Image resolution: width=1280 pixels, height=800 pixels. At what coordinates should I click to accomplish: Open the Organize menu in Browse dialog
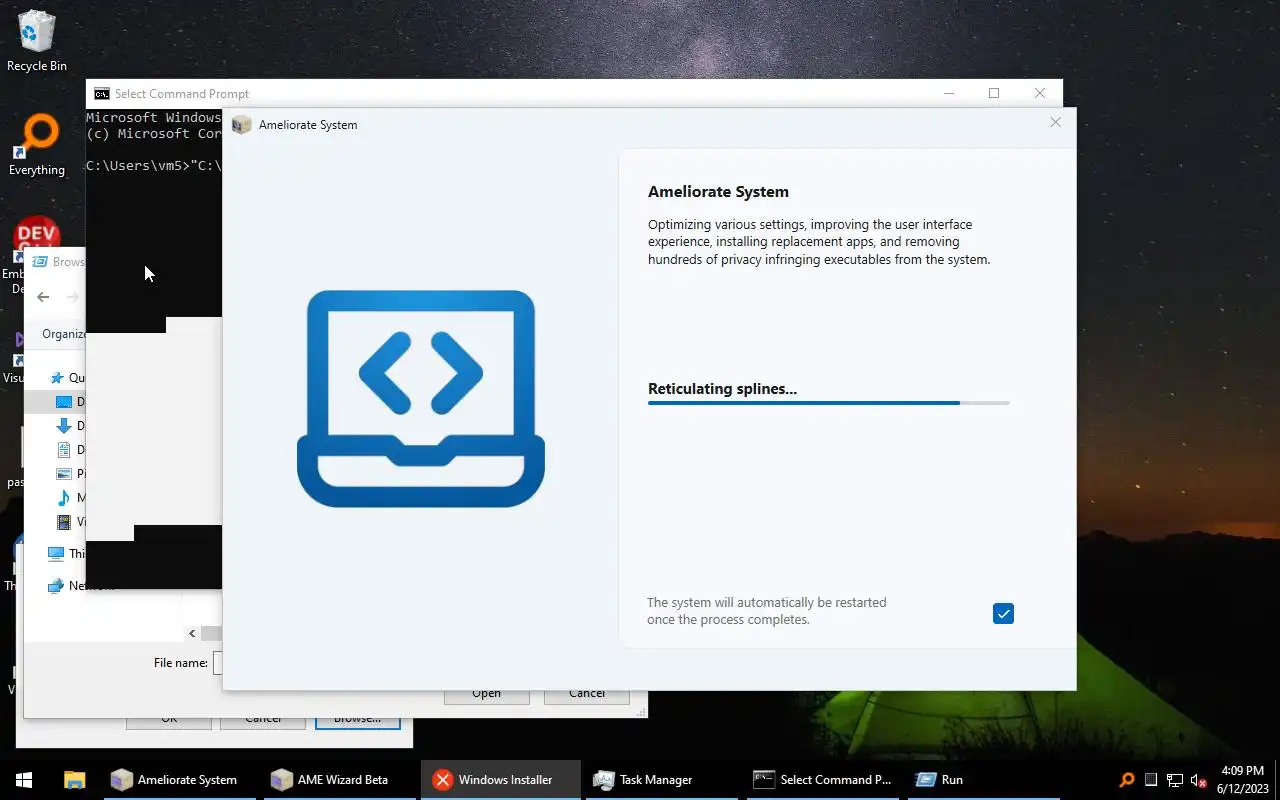[63, 334]
